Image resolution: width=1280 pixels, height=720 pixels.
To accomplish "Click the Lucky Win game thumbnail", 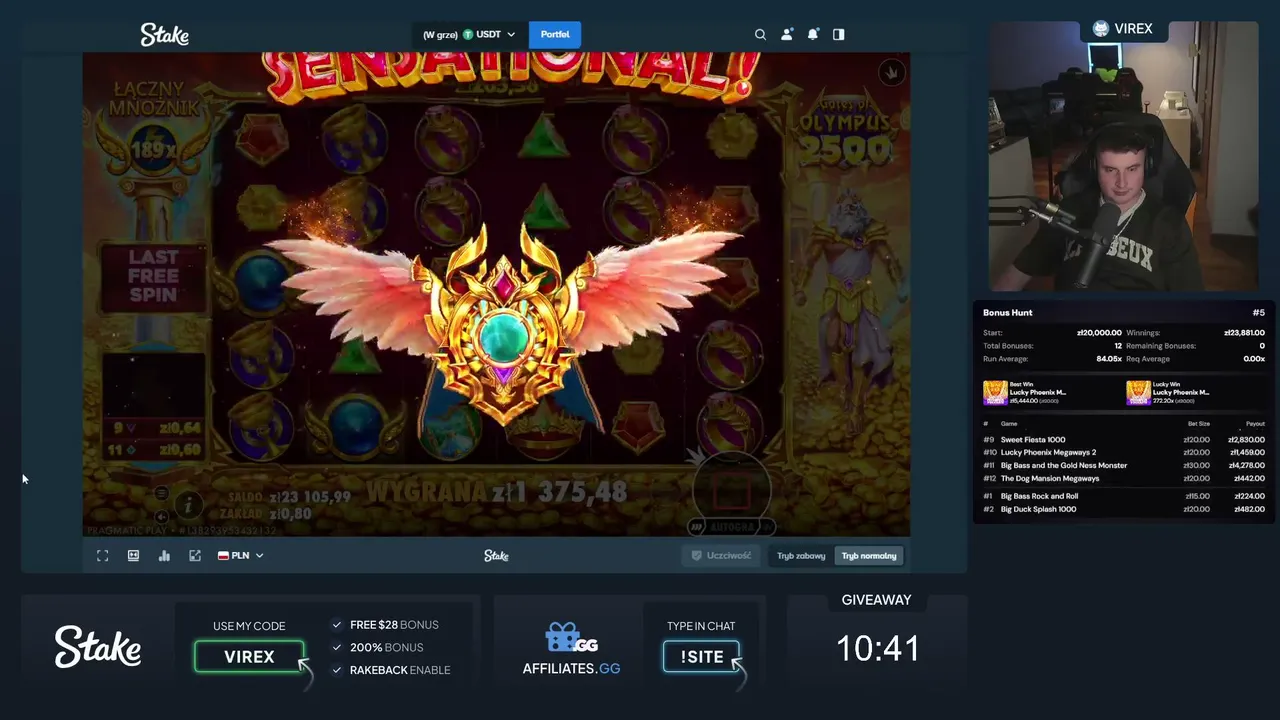I will tap(1138, 392).
